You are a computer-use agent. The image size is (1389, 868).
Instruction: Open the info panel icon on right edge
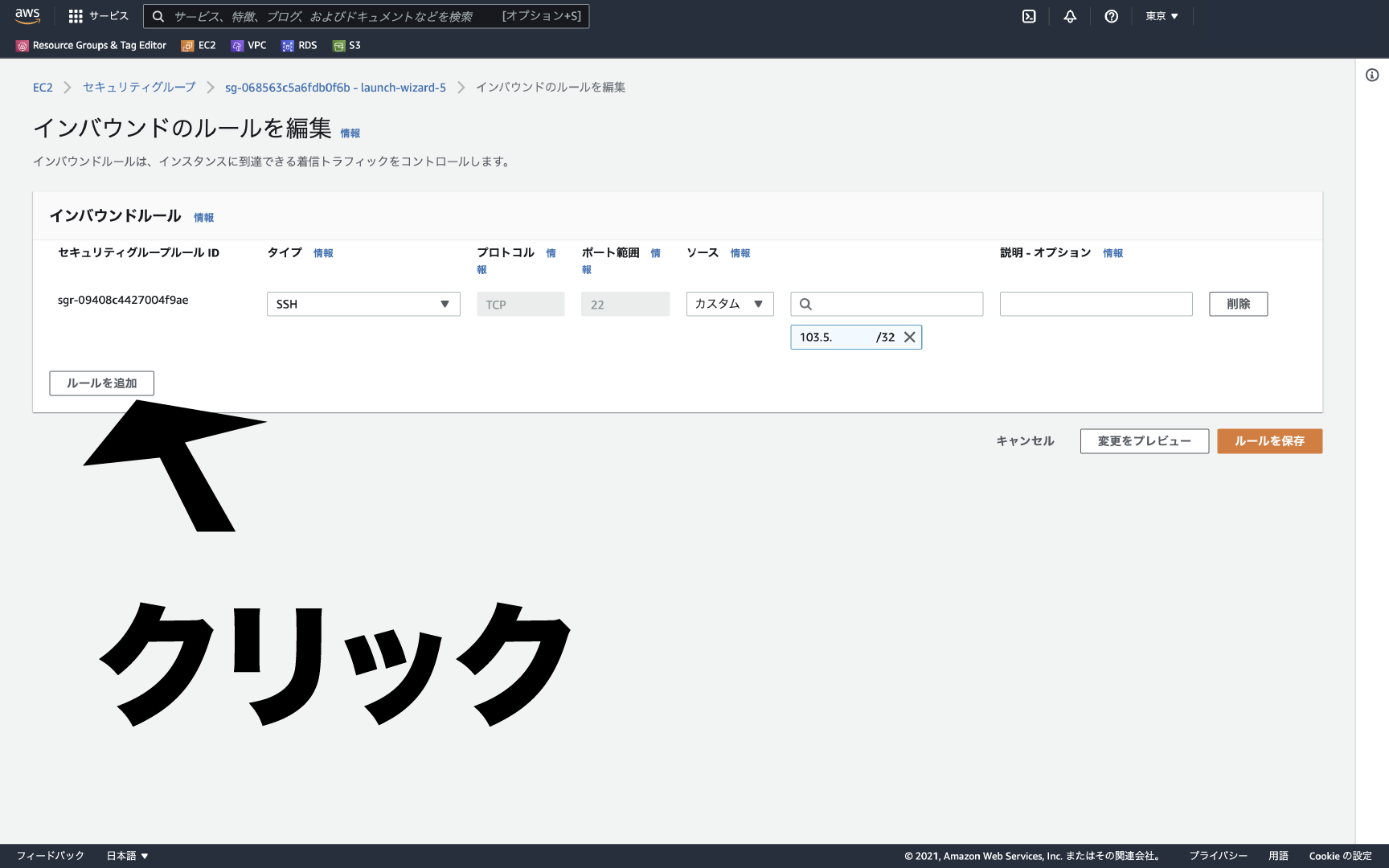coord(1372,75)
